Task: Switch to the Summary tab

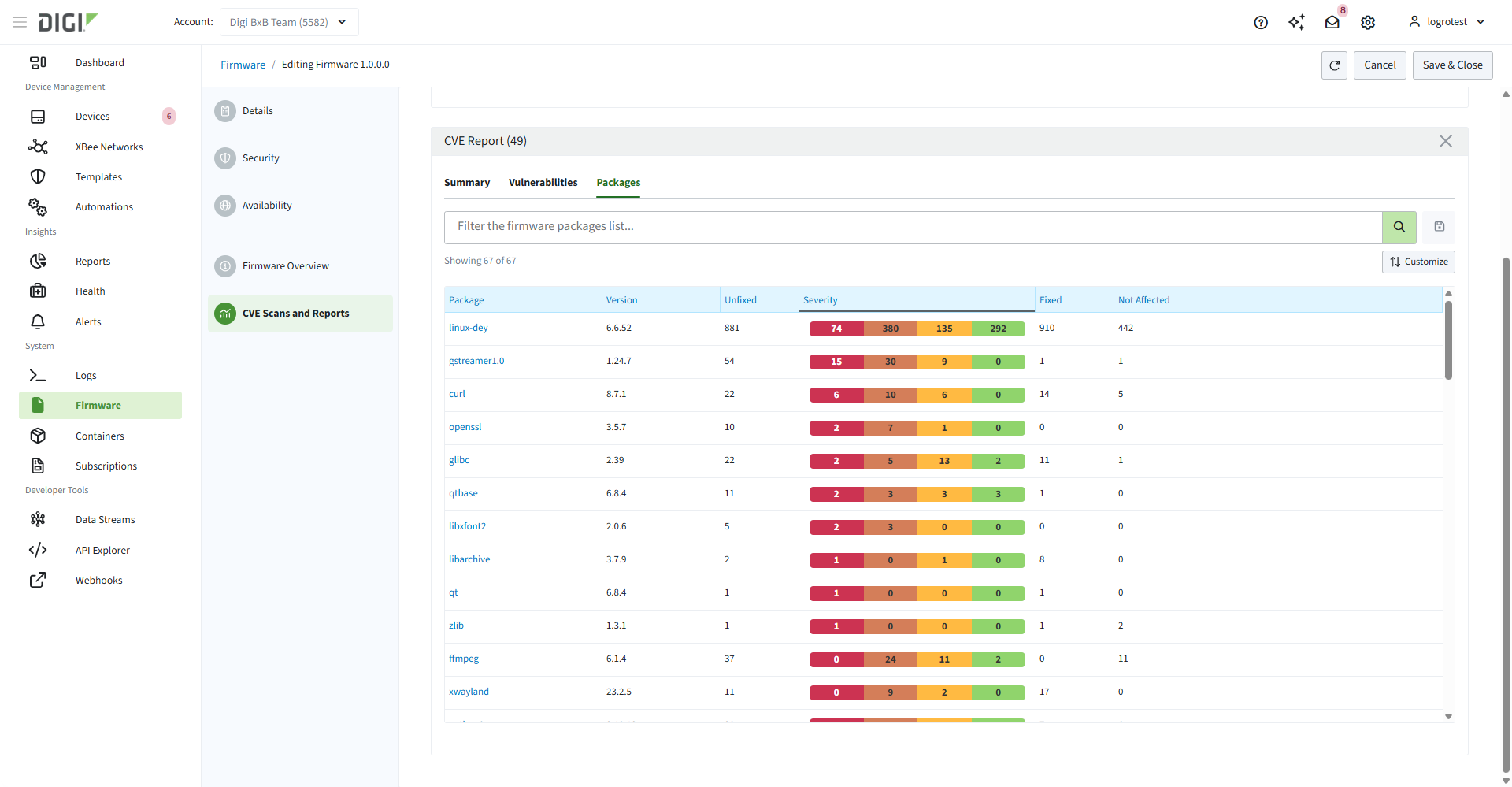Action: (x=467, y=182)
